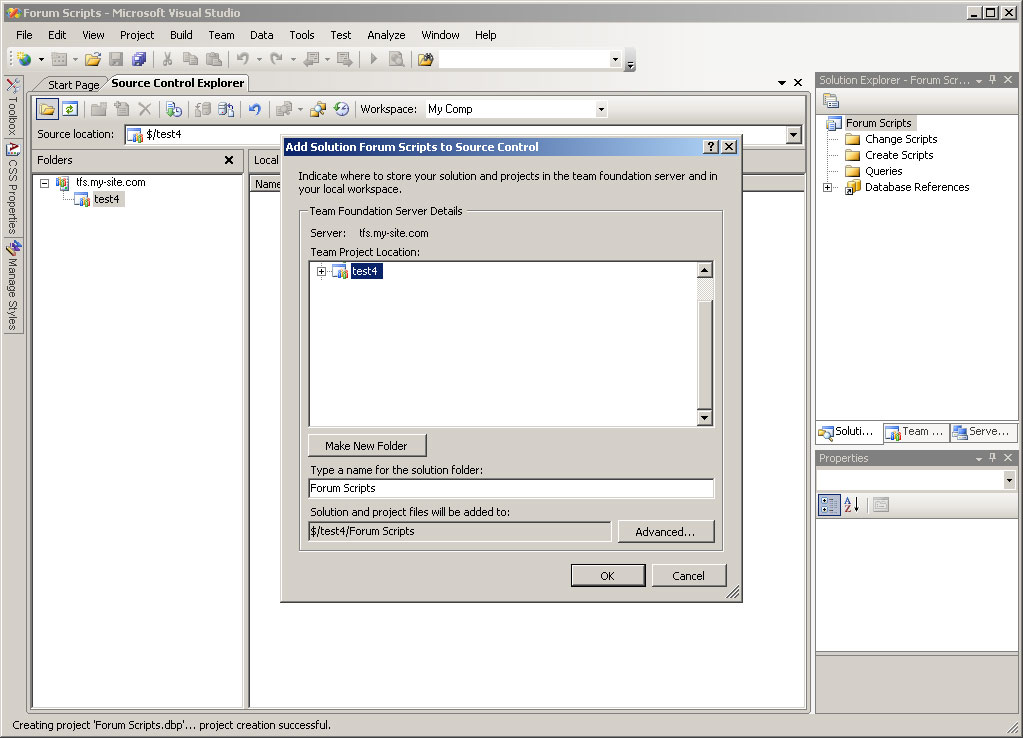The image size is (1023, 738).
Task: Expand the test4 node in Team Project Location
Action: tap(321, 271)
